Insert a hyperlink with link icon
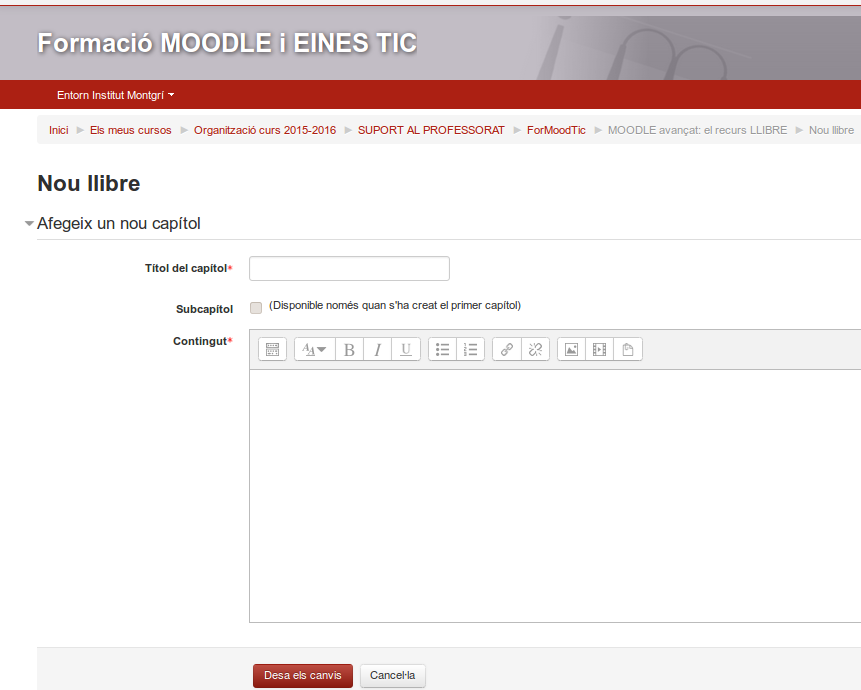 [x=507, y=350]
